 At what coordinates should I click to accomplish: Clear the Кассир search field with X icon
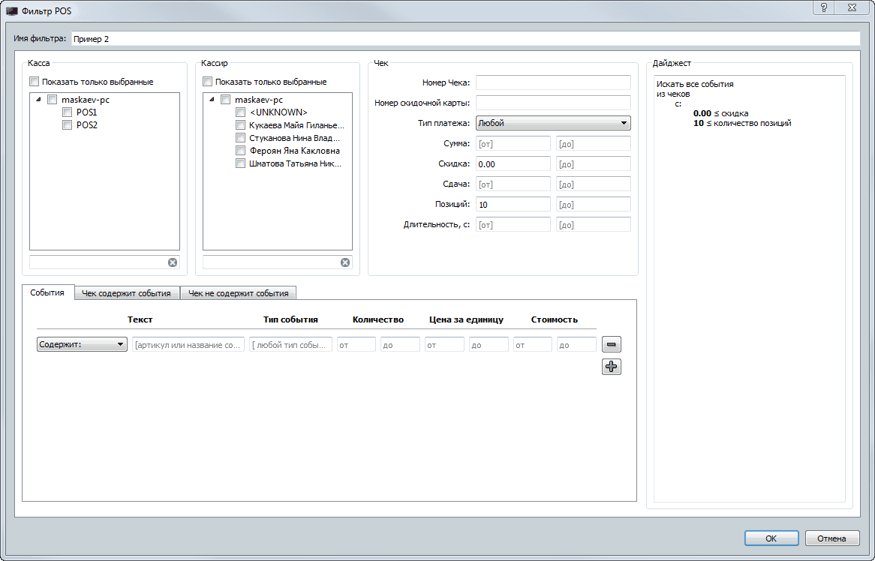[345, 262]
